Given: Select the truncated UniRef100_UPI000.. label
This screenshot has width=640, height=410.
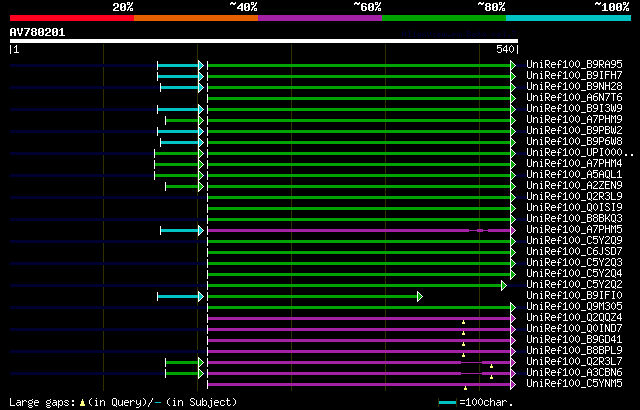Looking at the screenshot, I should pyautogui.click(x=580, y=153).
